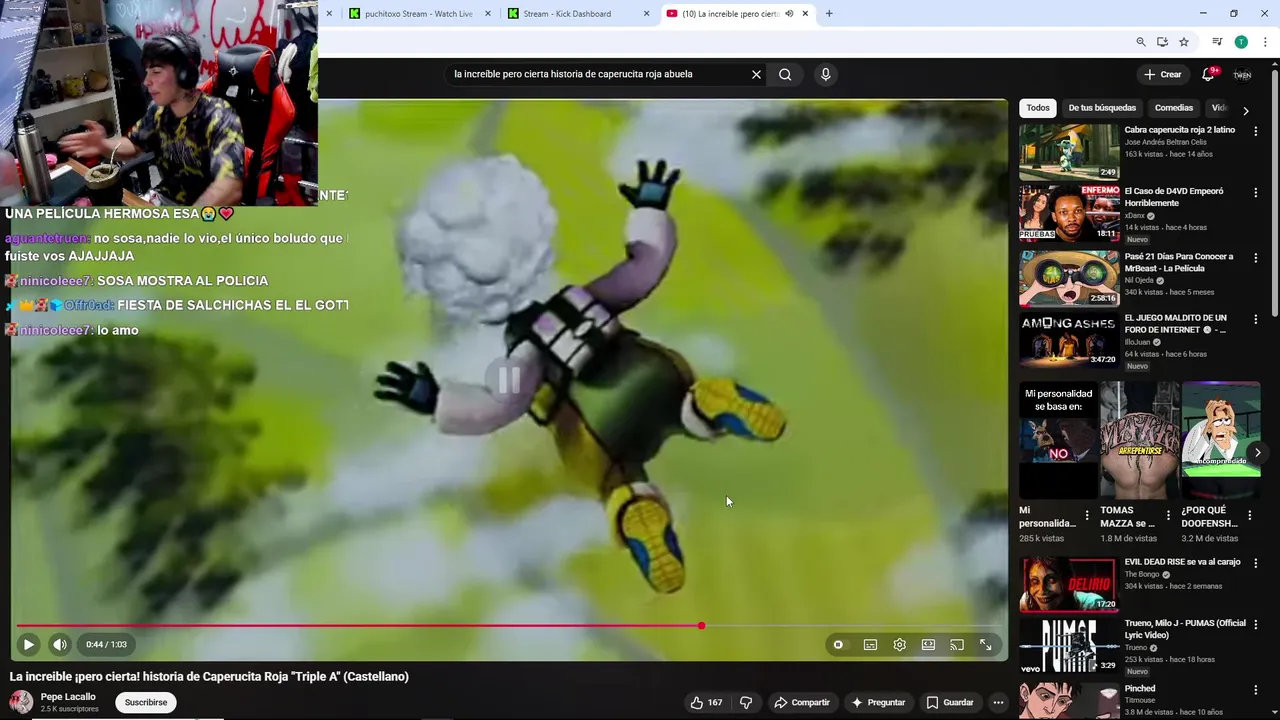Show more shorts with right arrow
1280x720 pixels.
(1257, 453)
